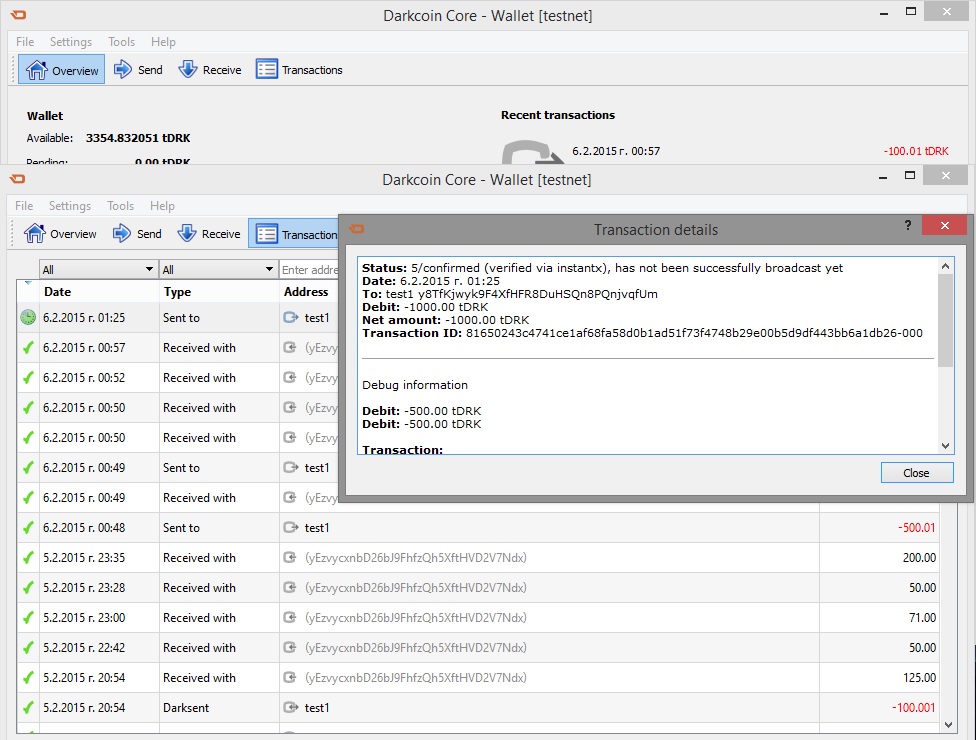This screenshot has width=976, height=740.
Task: Click the checkmark icon on the 5.2.2015 23:35 row
Action: (x=28, y=558)
